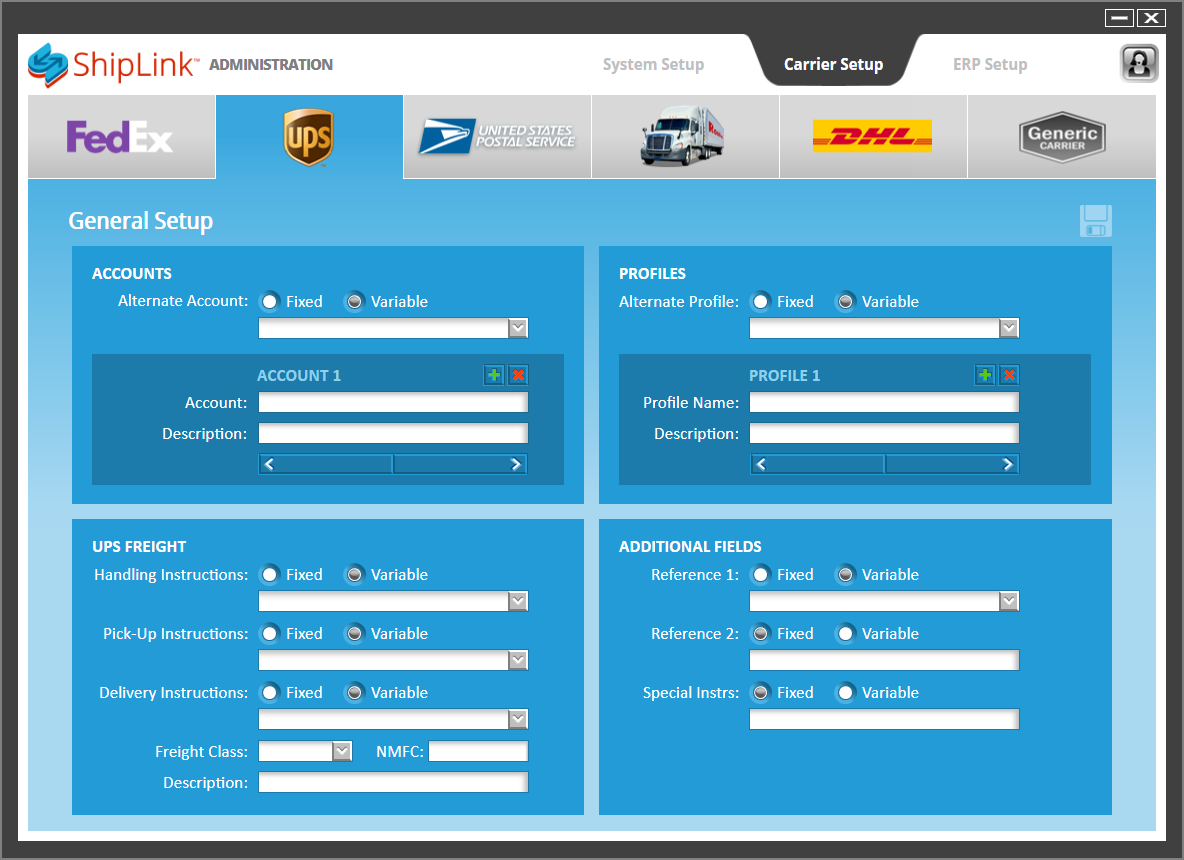Select Fixed for Special Instrs
The height and width of the screenshot is (860, 1184).
tap(760, 693)
